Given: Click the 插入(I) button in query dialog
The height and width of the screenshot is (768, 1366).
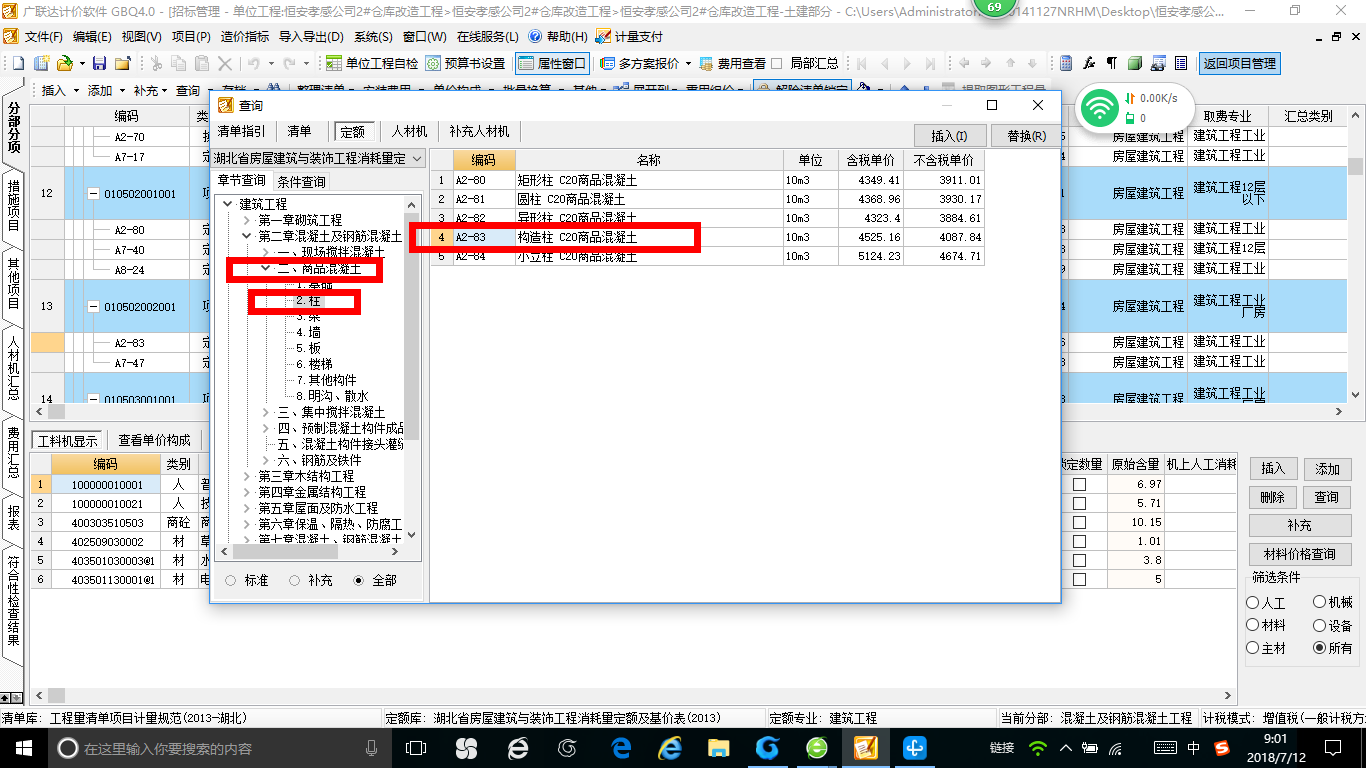Looking at the screenshot, I should [x=949, y=136].
